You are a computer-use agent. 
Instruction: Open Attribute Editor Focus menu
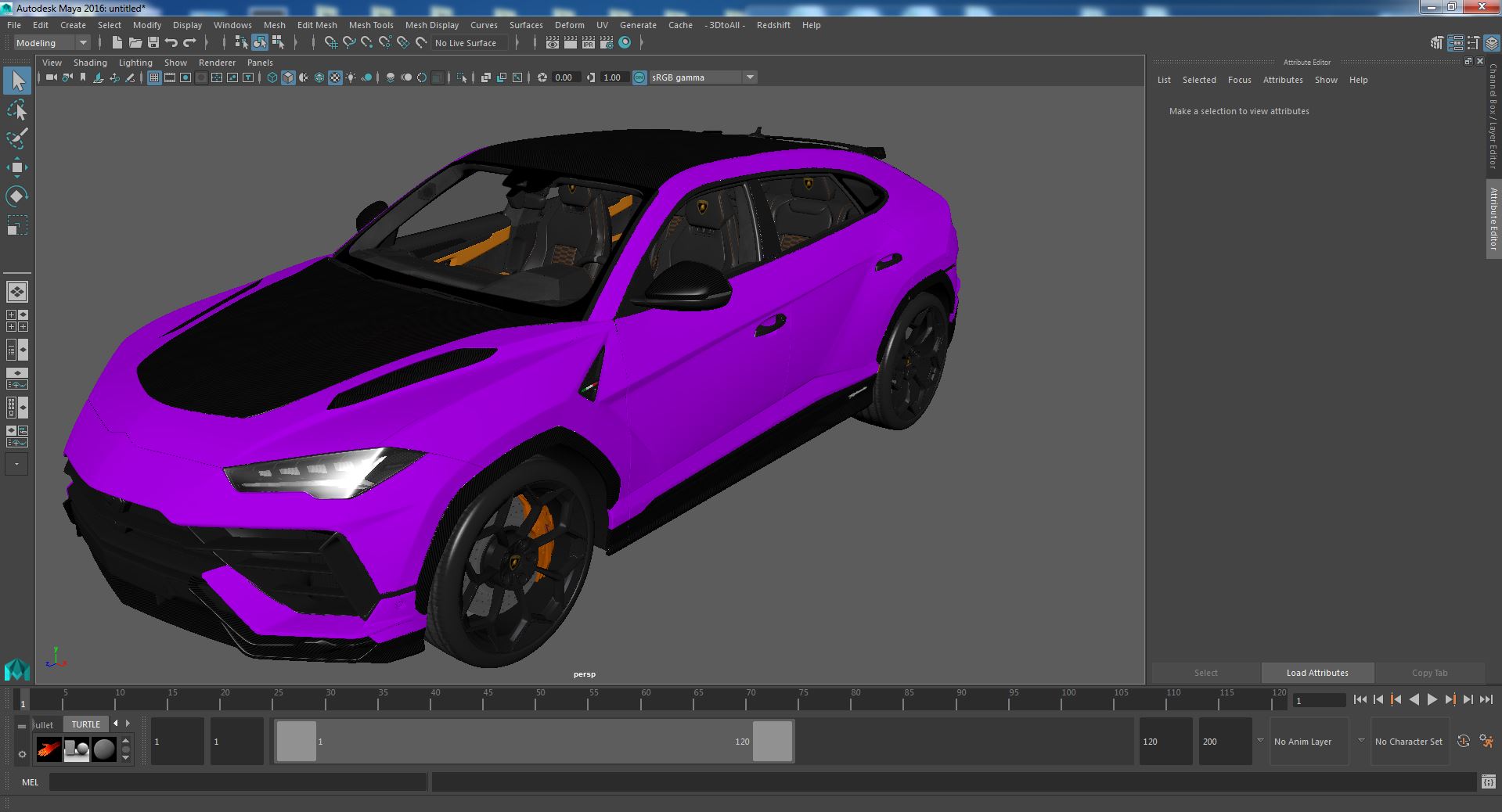pyautogui.click(x=1239, y=80)
